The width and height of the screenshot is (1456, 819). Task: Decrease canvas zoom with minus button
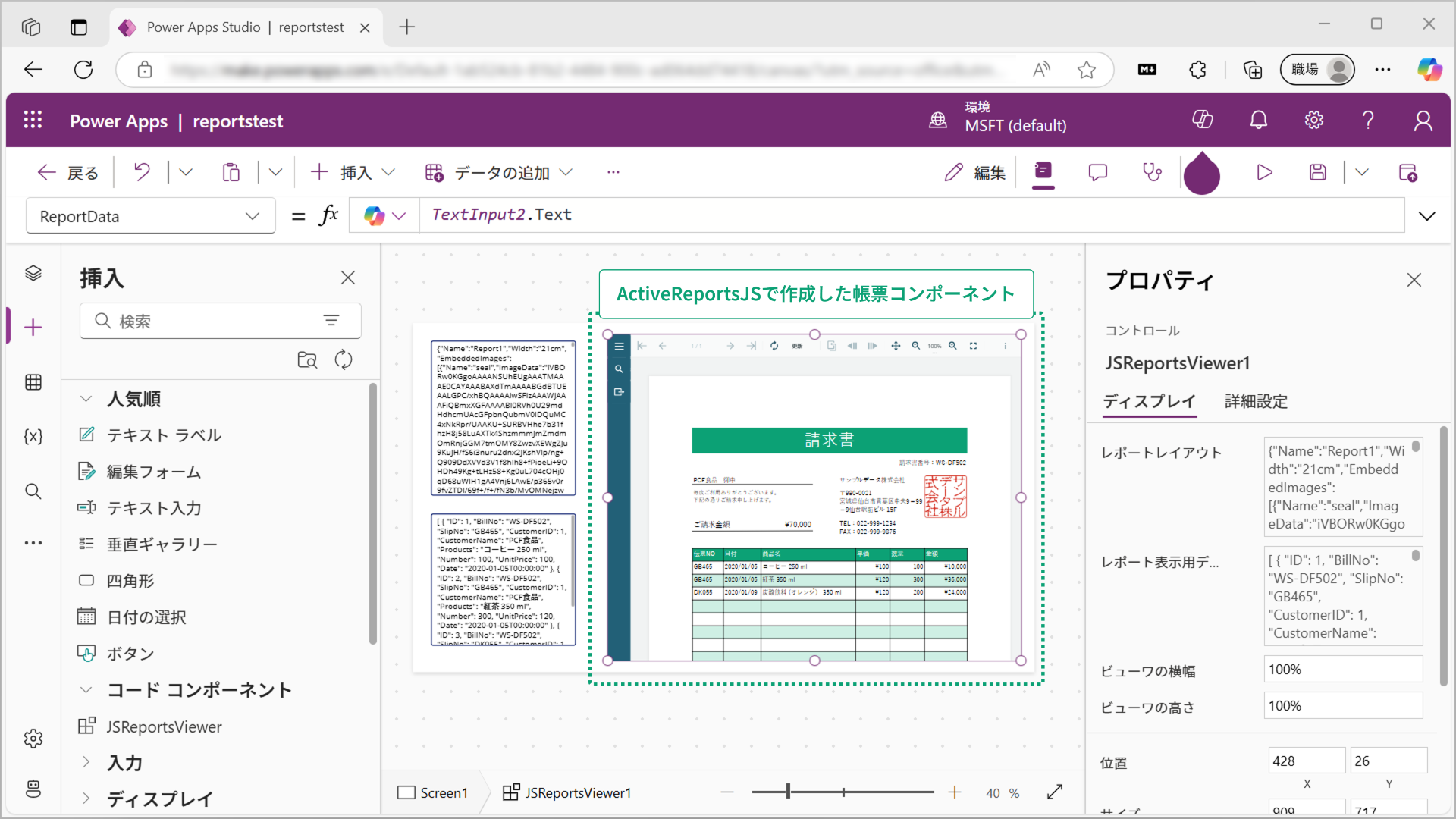pos(727,792)
